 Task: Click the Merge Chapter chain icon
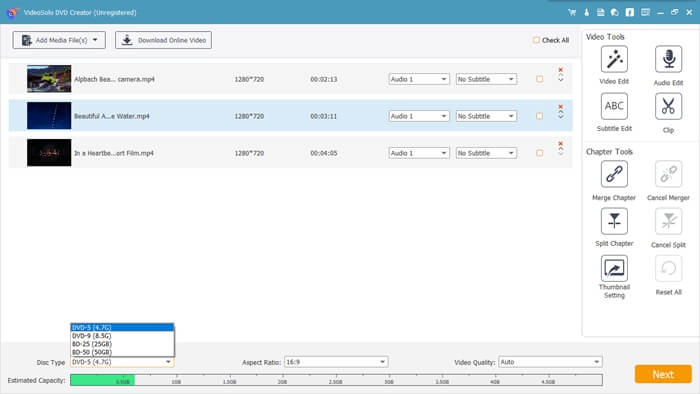[x=614, y=174]
